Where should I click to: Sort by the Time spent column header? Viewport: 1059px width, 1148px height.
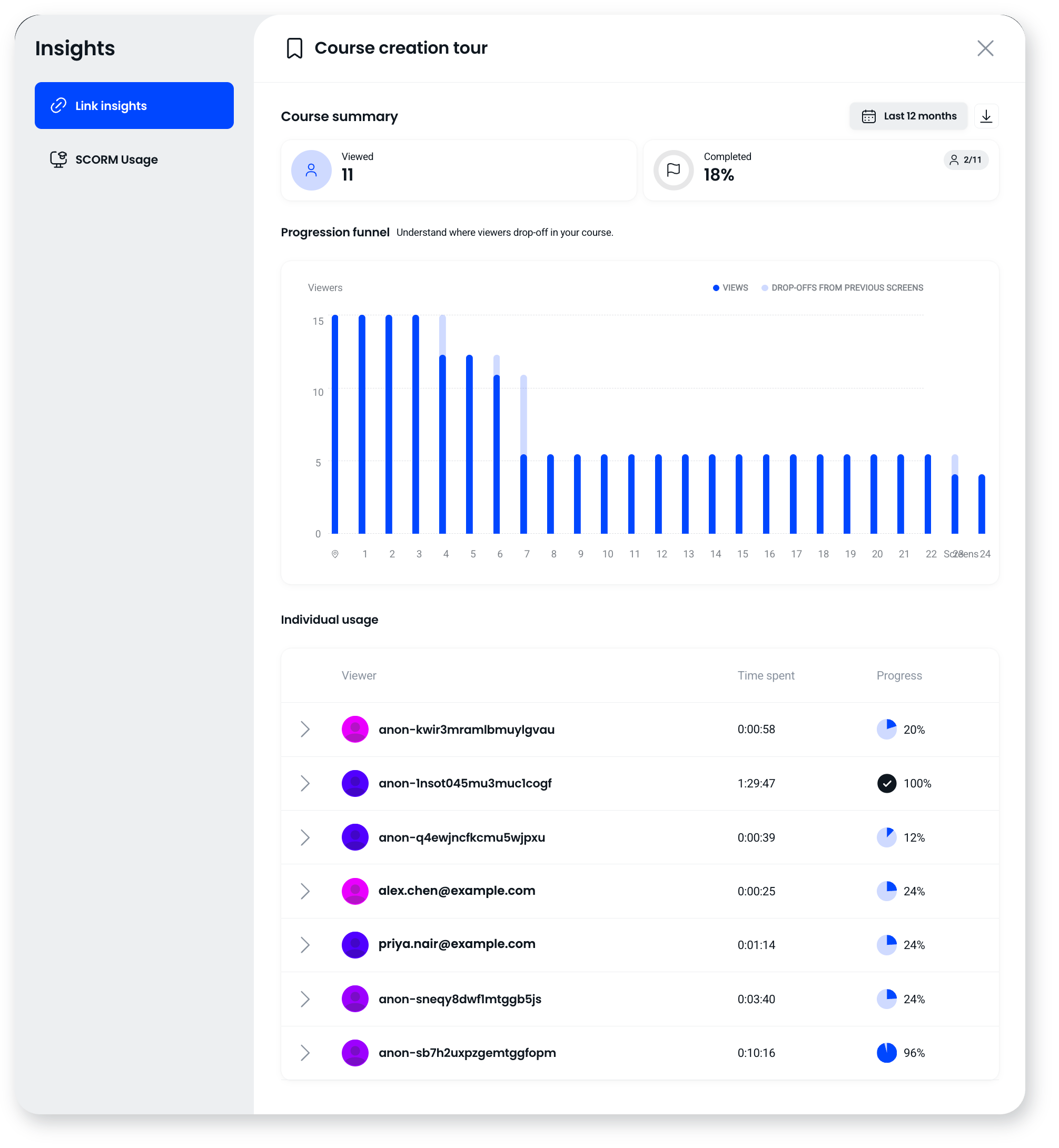pyautogui.click(x=766, y=675)
